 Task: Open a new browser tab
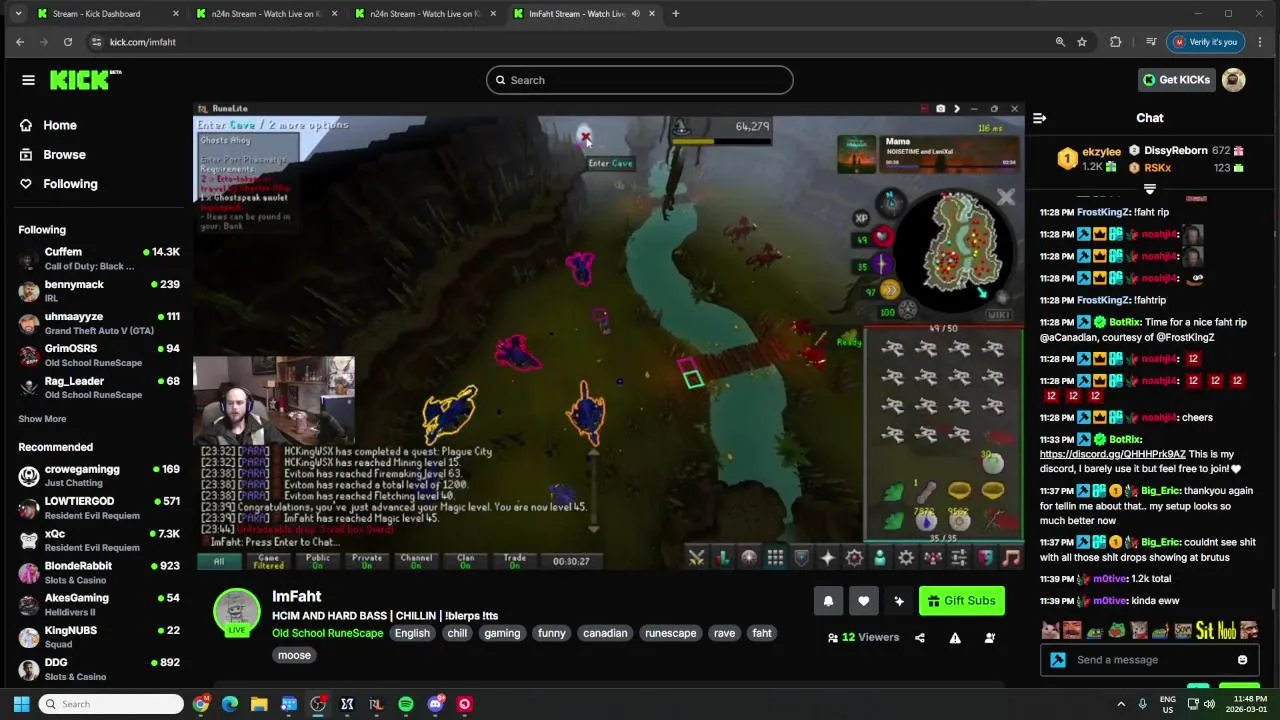pos(676,14)
